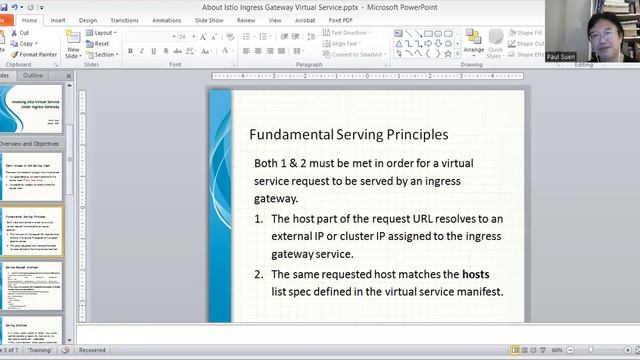Click Convert to SmartArt button
The image size is (640, 360).
click(x=354, y=54)
